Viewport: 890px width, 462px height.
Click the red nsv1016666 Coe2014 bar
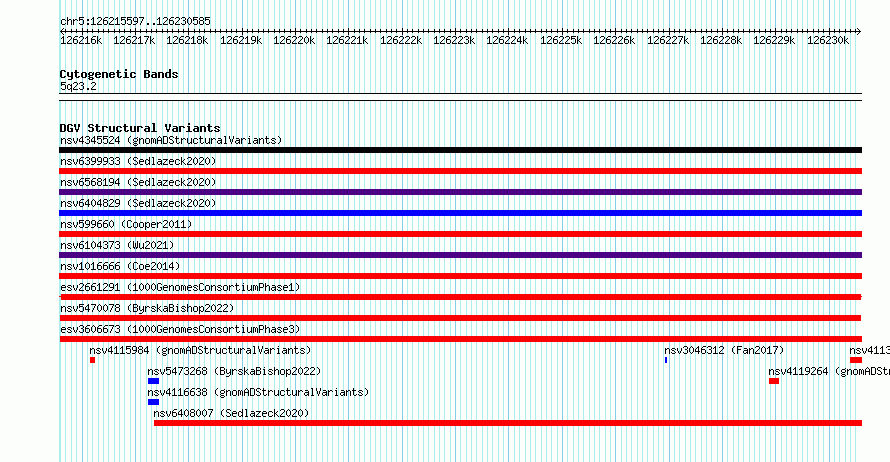point(460,276)
